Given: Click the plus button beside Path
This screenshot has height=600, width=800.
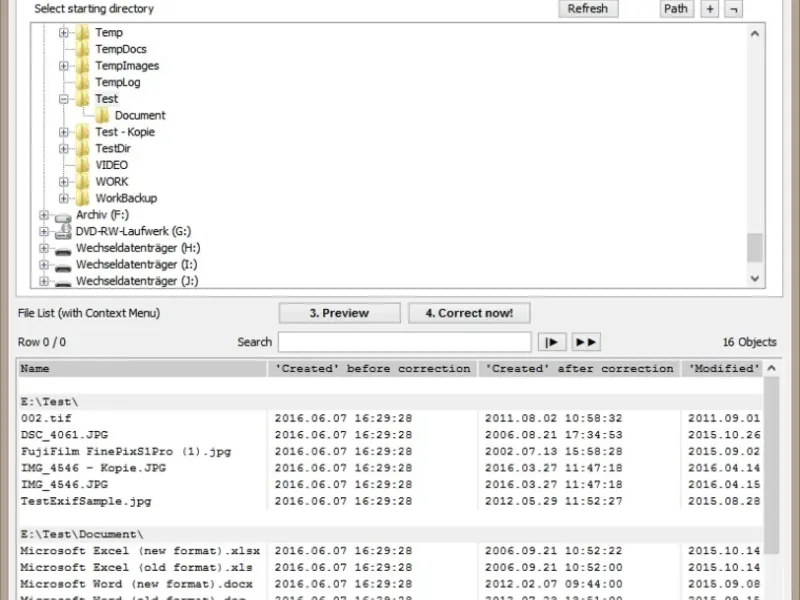Looking at the screenshot, I should click(x=710, y=9).
